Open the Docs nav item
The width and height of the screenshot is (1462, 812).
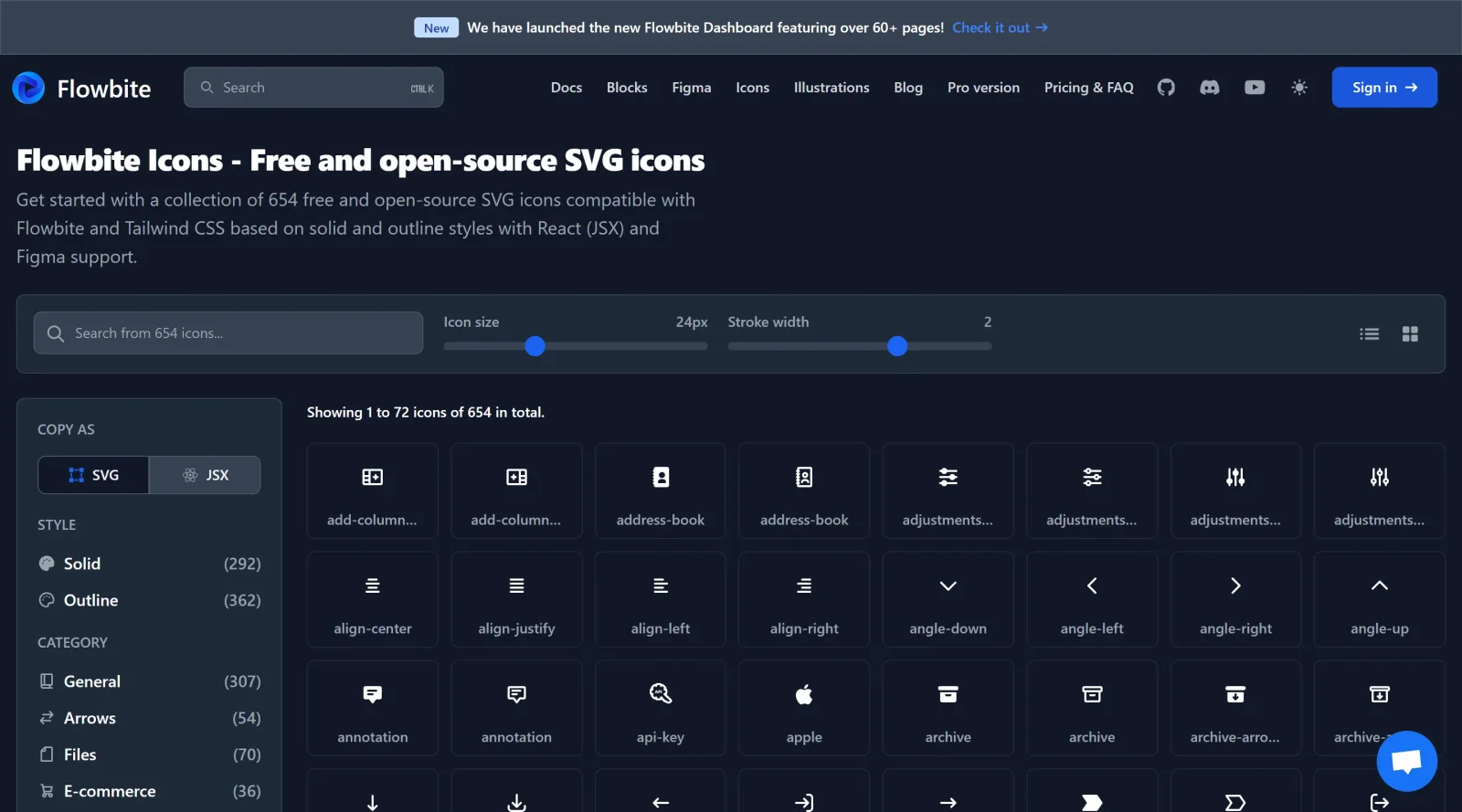567,88
